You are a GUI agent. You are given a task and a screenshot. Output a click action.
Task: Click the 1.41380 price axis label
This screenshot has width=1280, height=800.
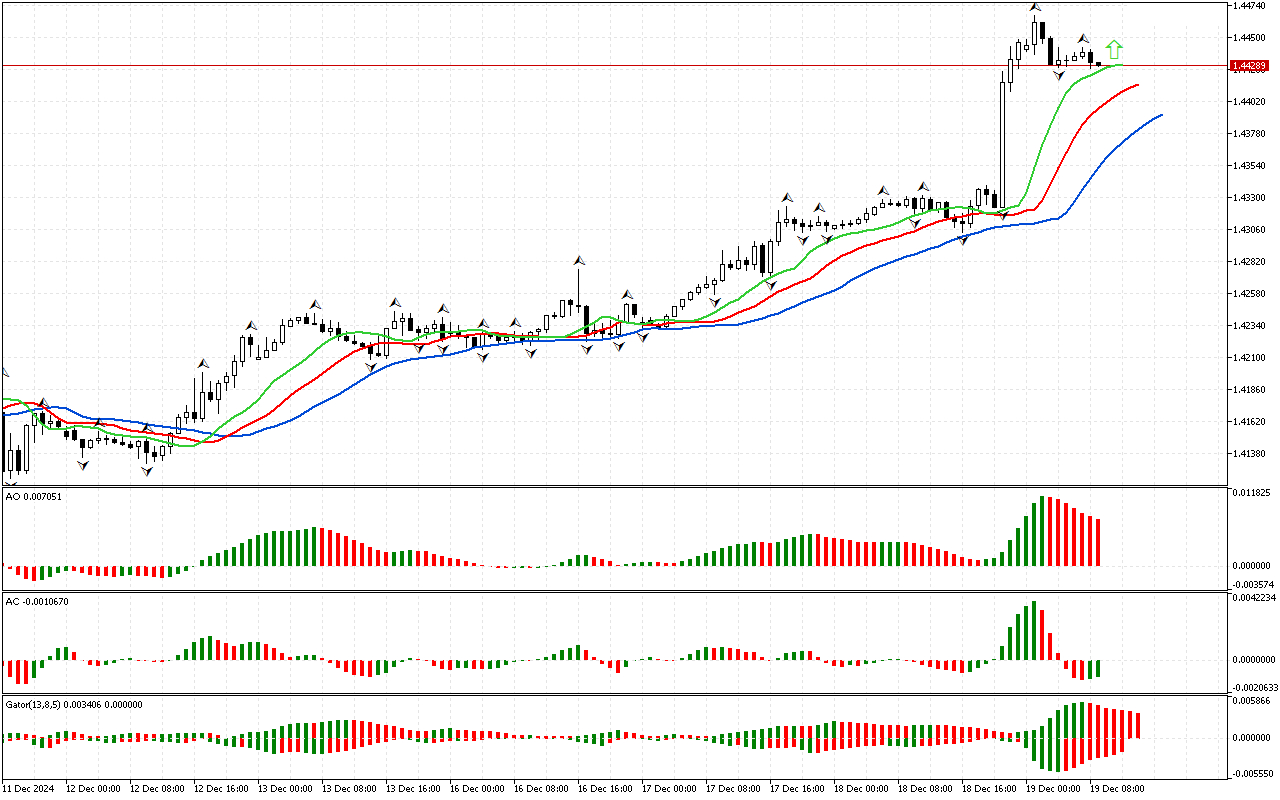coord(1249,454)
